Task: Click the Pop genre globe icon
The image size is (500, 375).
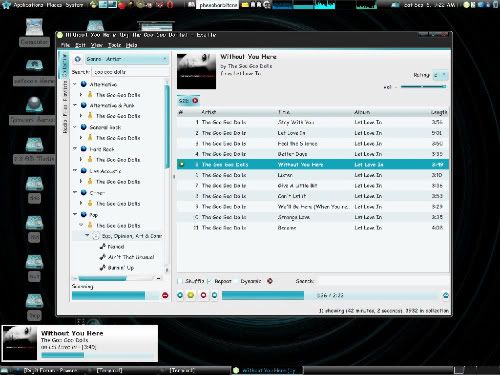Action: tap(84, 214)
